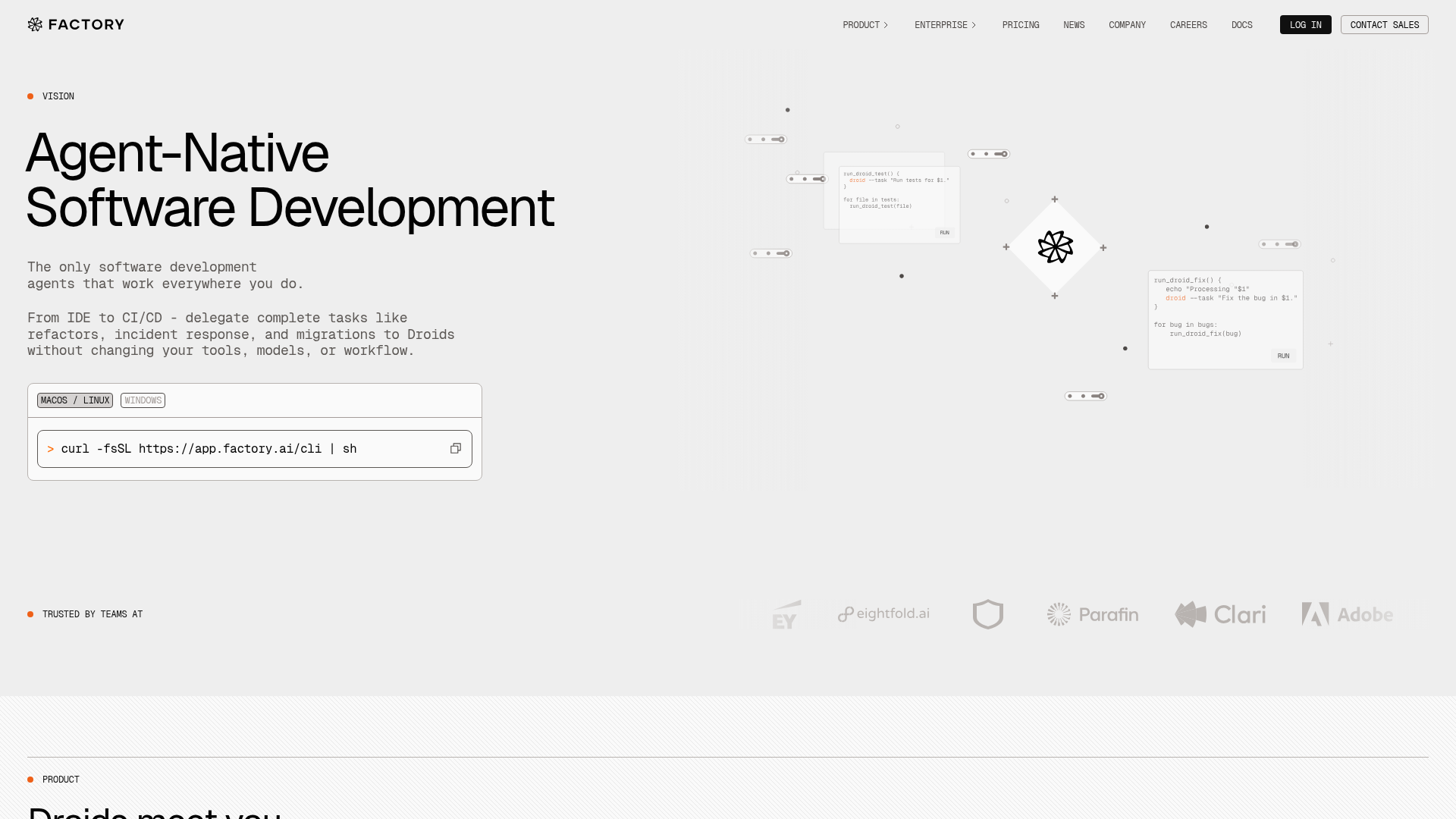Click the central Droid pinwheel icon
The height and width of the screenshot is (819, 1456).
[1055, 247]
